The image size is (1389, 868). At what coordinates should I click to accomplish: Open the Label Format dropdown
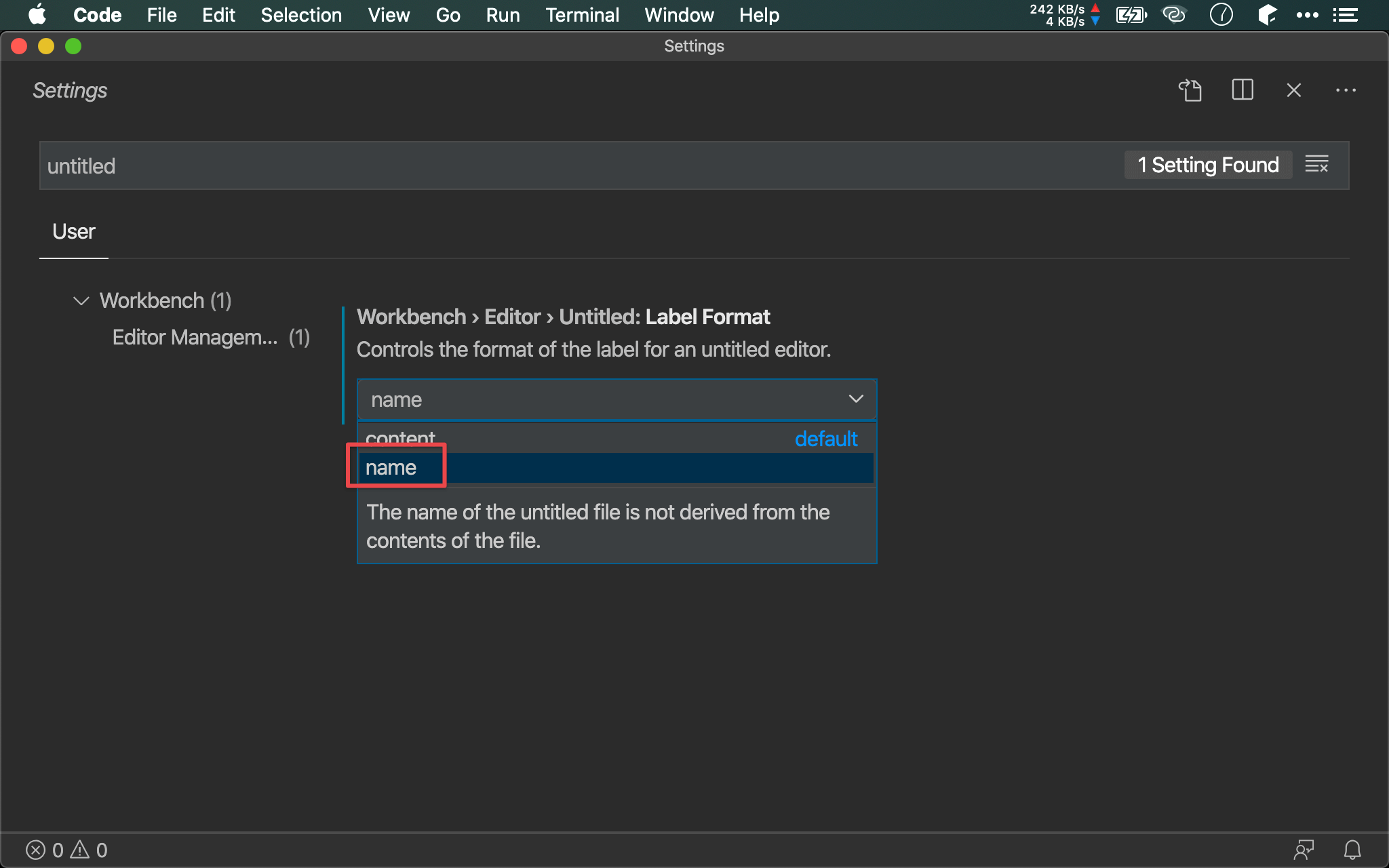[617, 399]
